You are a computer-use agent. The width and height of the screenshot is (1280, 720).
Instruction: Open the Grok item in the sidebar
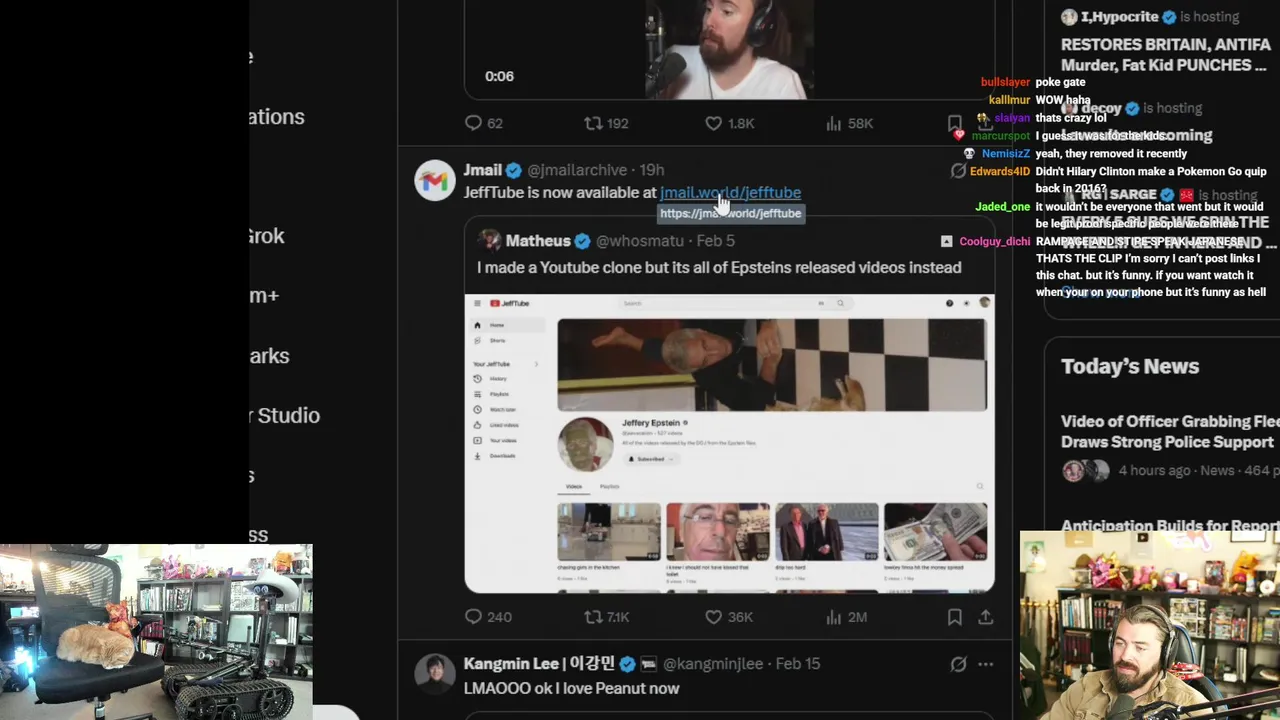coord(267,236)
